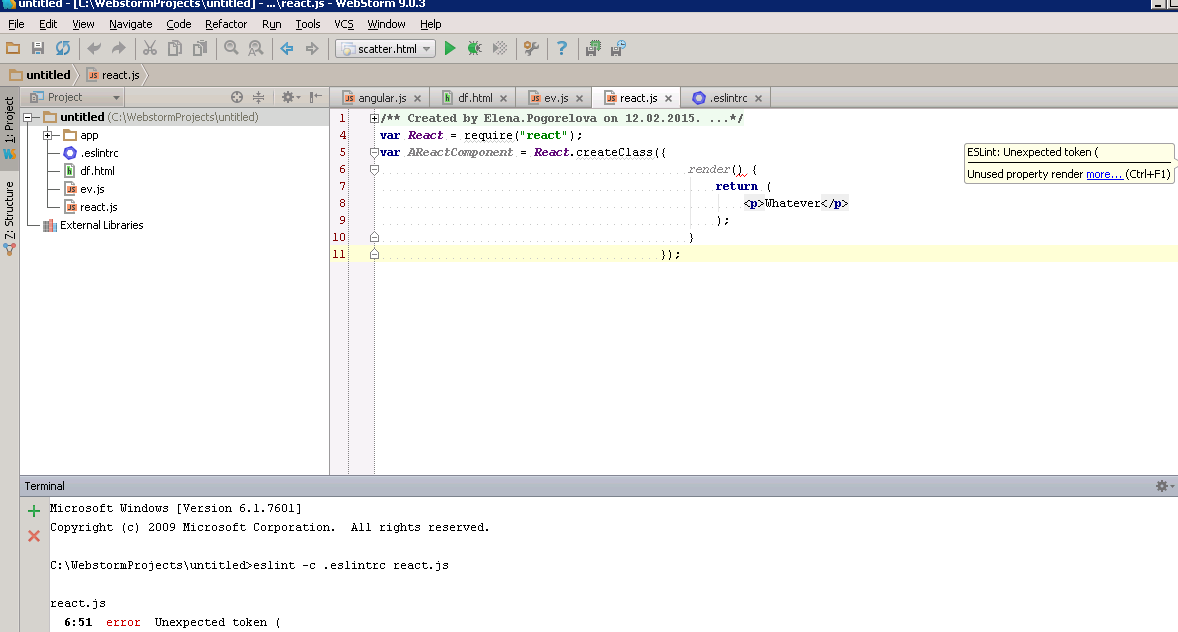Select External Libraries in the project tree
This screenshot has width=1178, height=632.
pos(101,225)
